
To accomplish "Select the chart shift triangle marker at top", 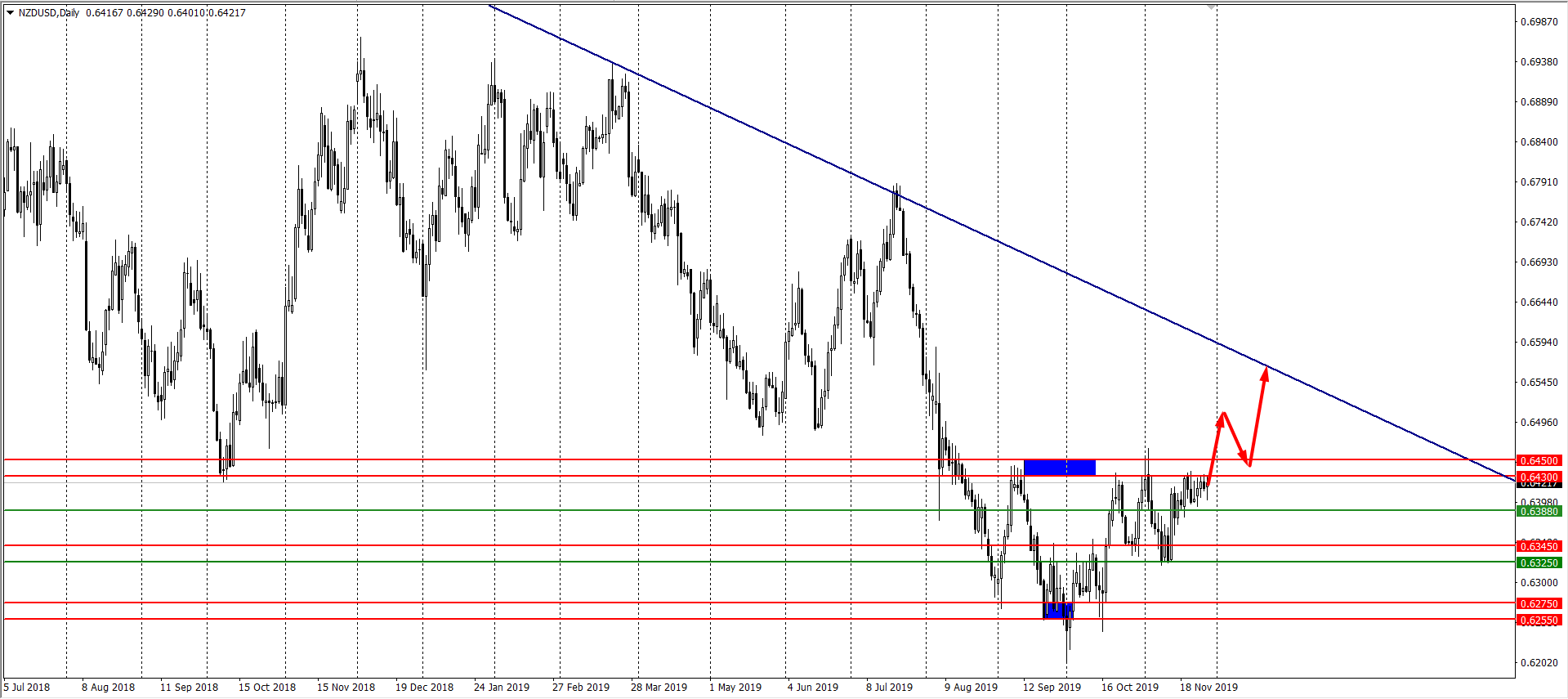I will 1211,7.
